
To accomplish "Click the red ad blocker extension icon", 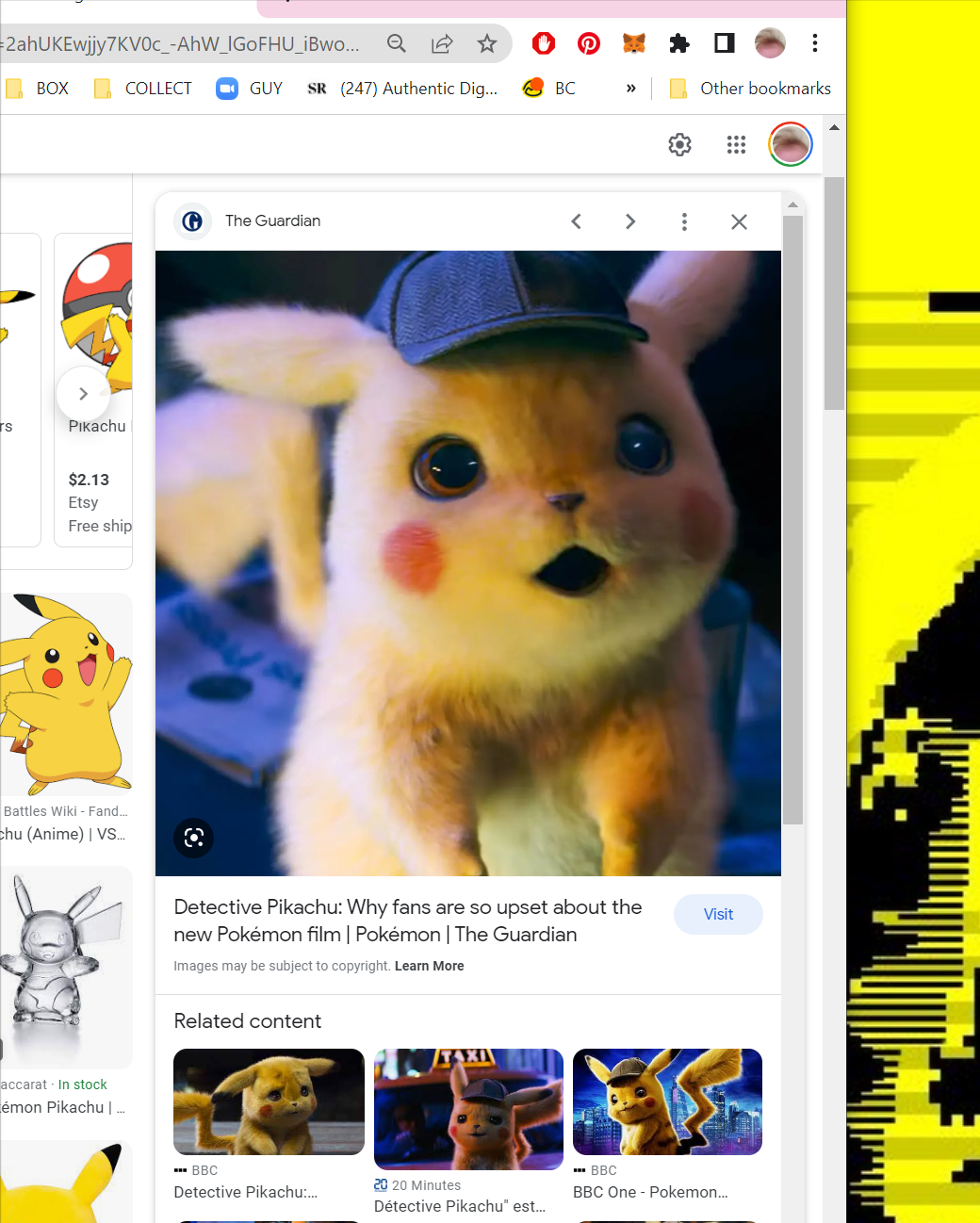I will coord(544,43).
